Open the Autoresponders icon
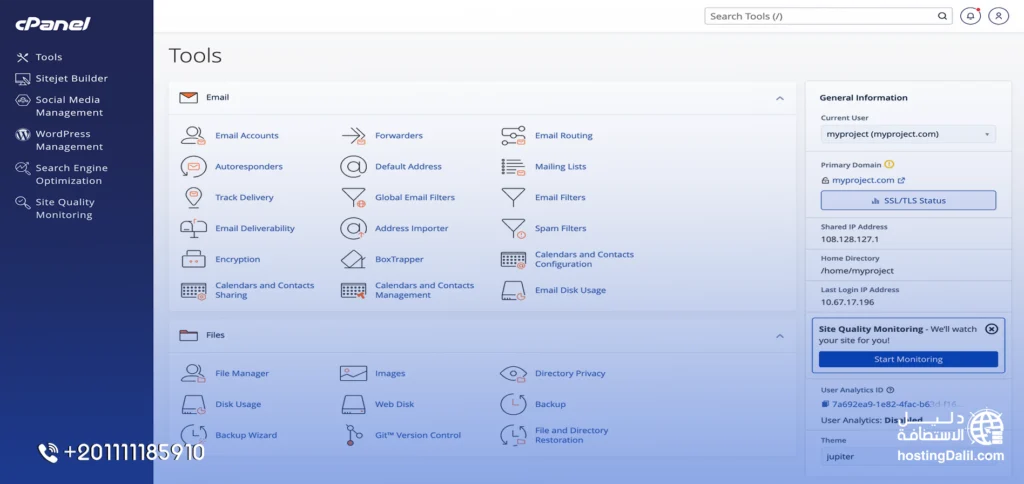 193,167
